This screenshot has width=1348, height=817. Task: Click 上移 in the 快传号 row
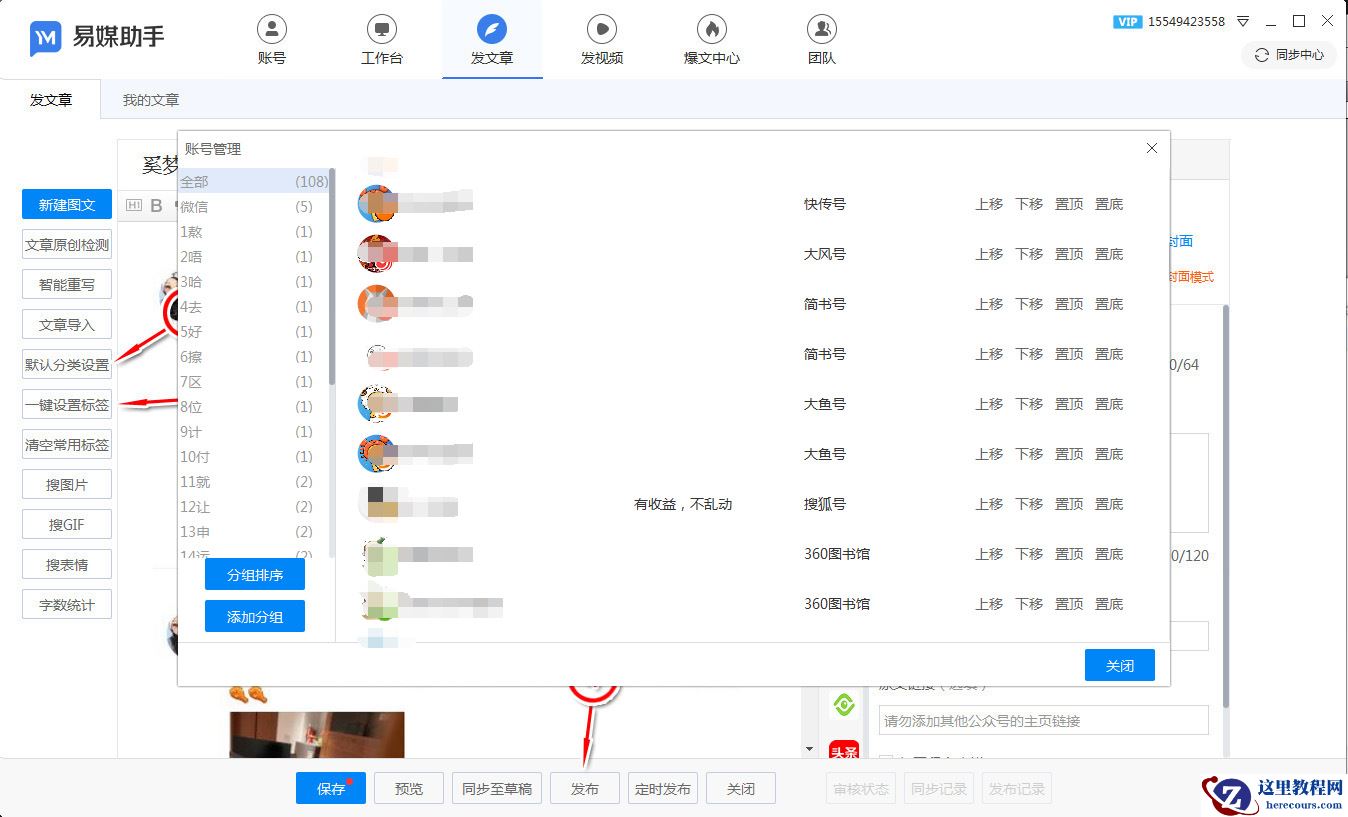(989, 204)
